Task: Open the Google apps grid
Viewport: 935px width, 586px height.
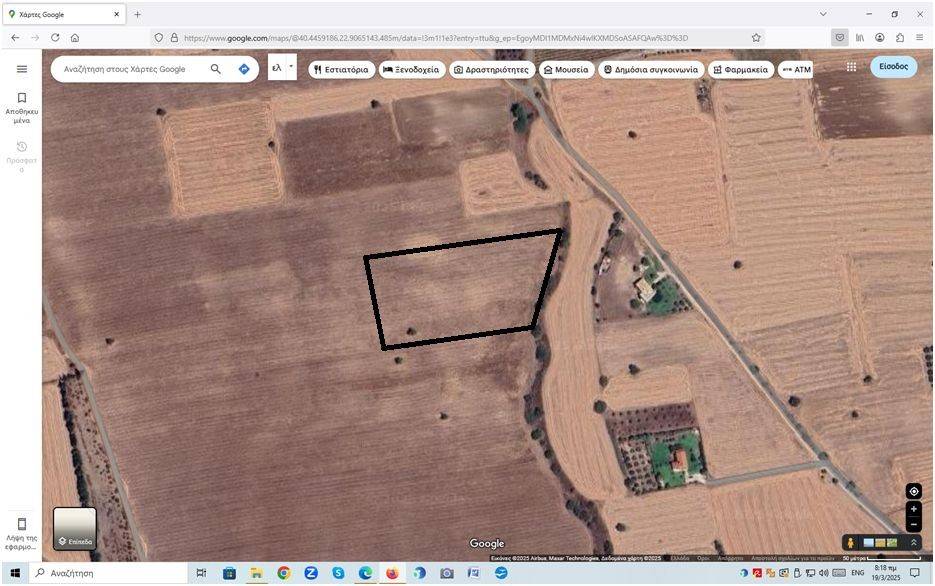Action: [851, 67]
